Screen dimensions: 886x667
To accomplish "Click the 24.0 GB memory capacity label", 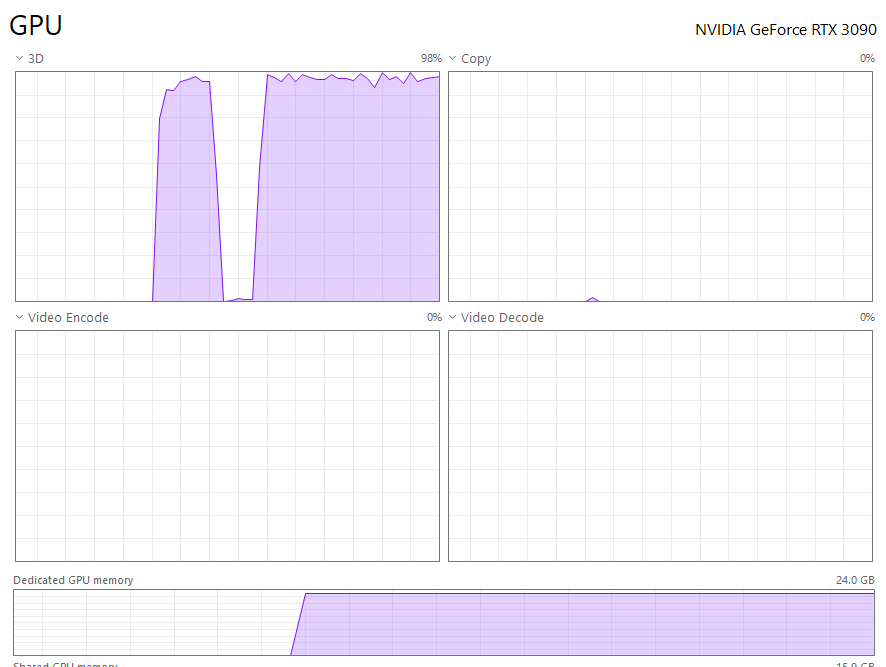I will [x=854, y=580].
